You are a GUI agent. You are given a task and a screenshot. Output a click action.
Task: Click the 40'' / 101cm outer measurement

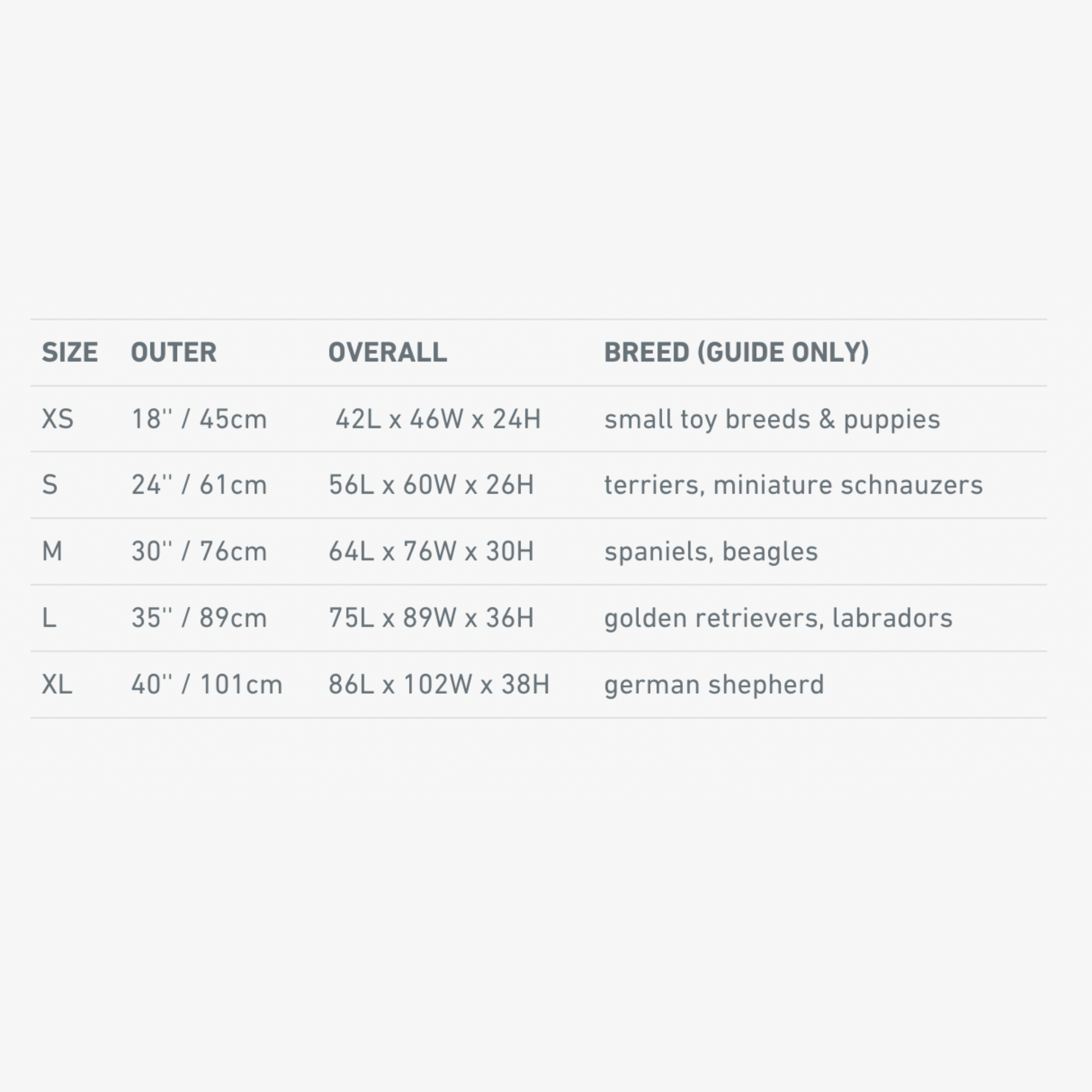coord(207,685)
